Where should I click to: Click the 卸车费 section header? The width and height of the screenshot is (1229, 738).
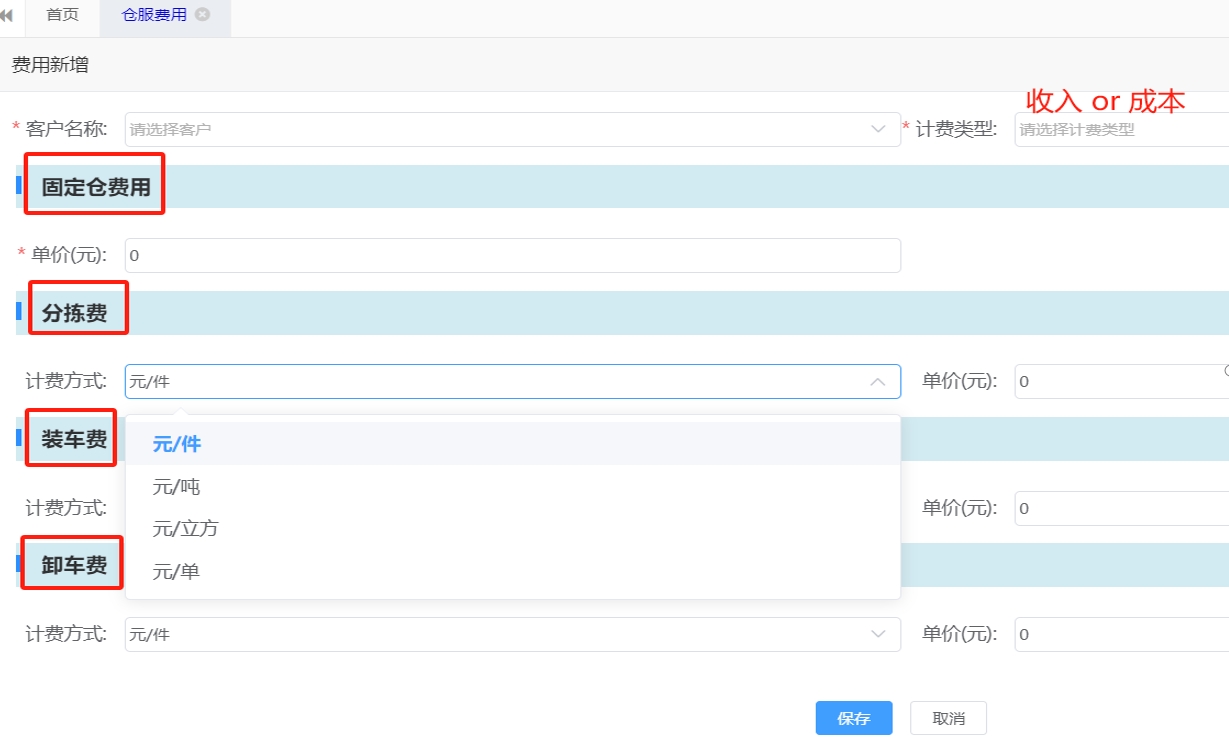click(74, 565)
